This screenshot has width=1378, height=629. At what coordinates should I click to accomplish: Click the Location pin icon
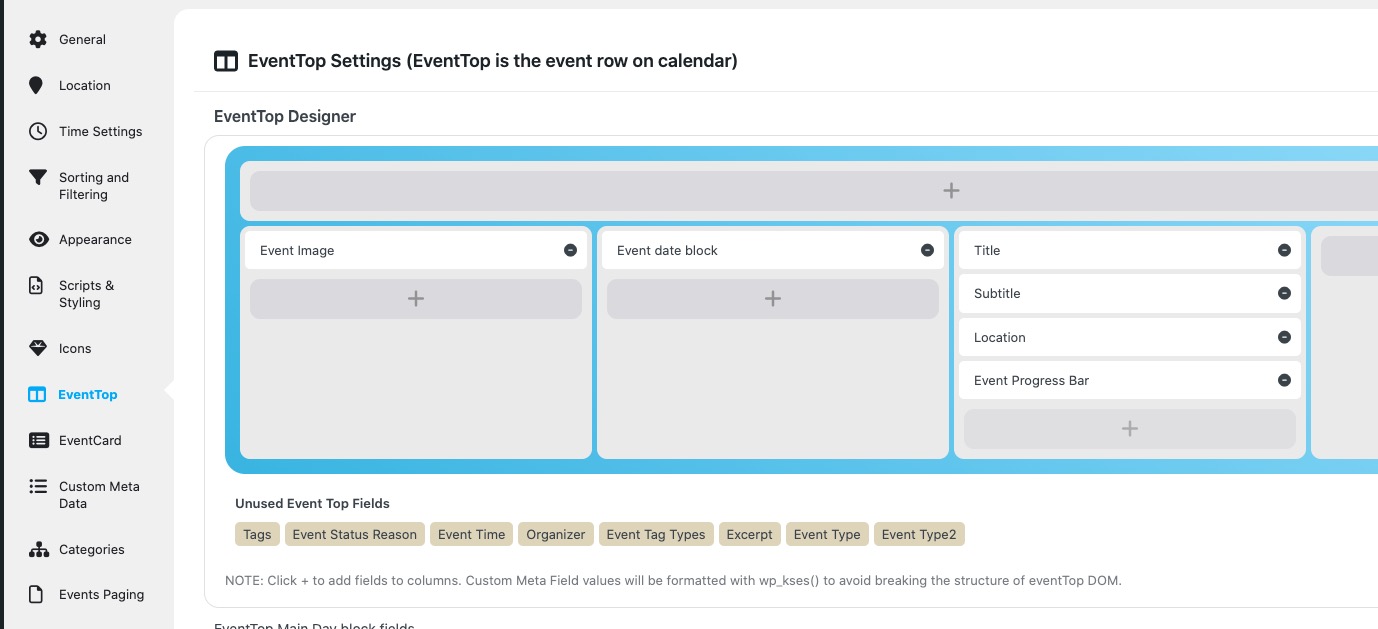pos(37,85)
